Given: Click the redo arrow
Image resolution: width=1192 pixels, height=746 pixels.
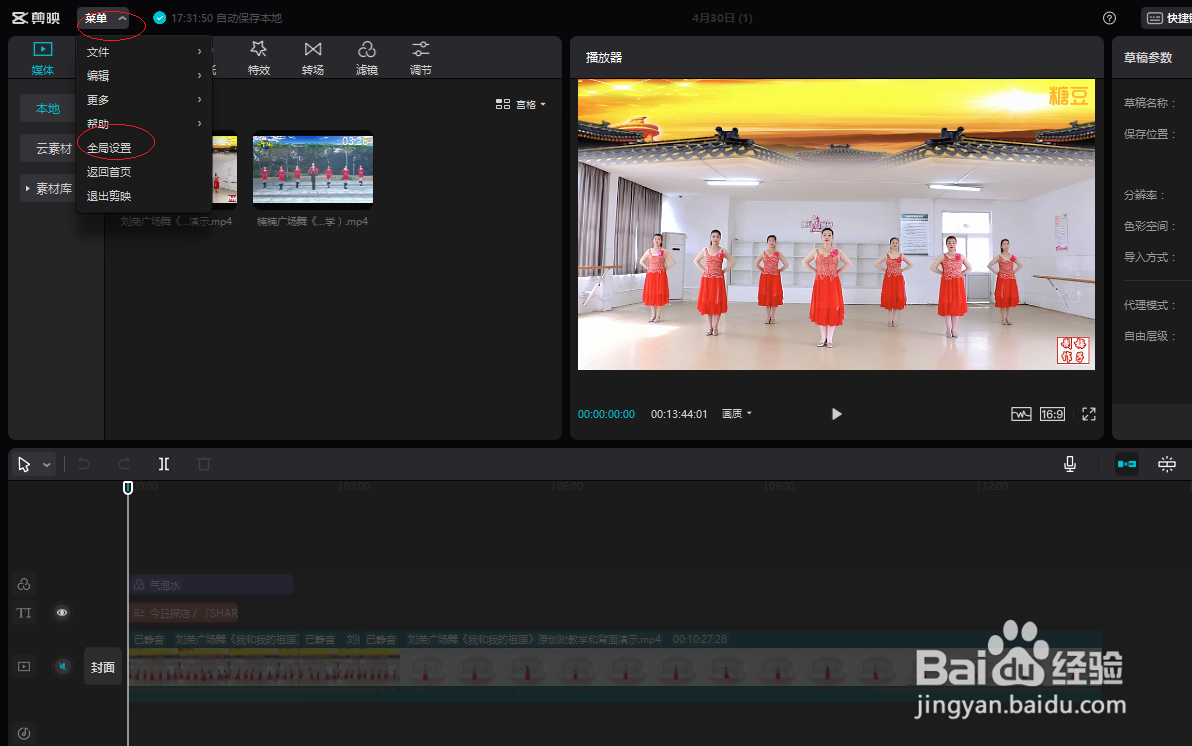Looking at the screenshot, I should (124, 464).
